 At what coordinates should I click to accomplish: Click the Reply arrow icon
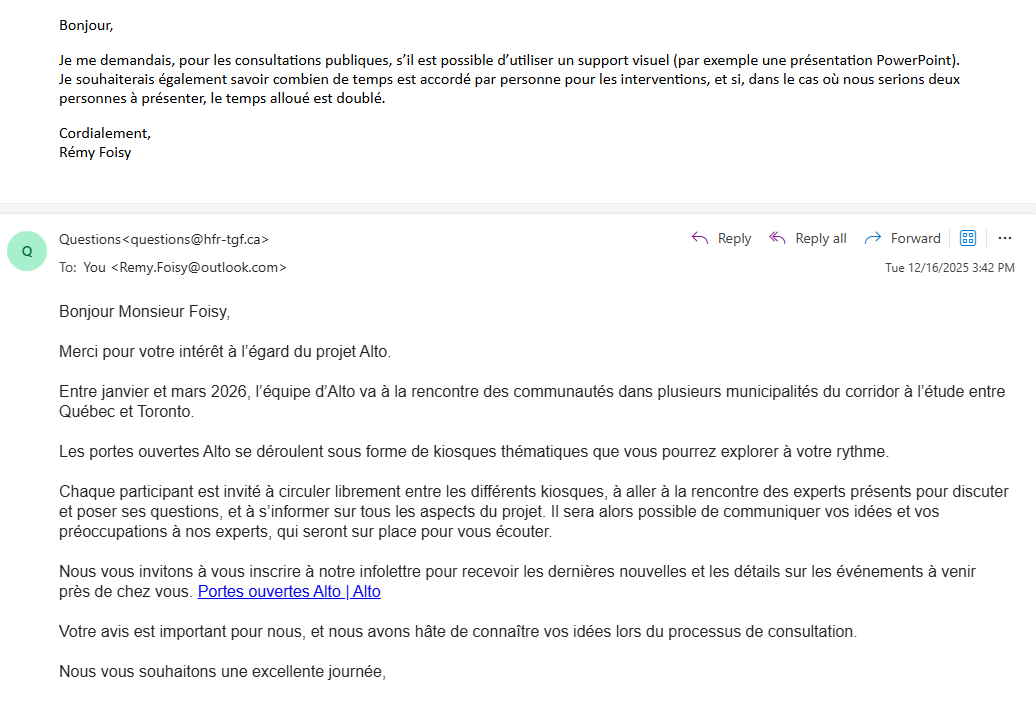point(700,238)
